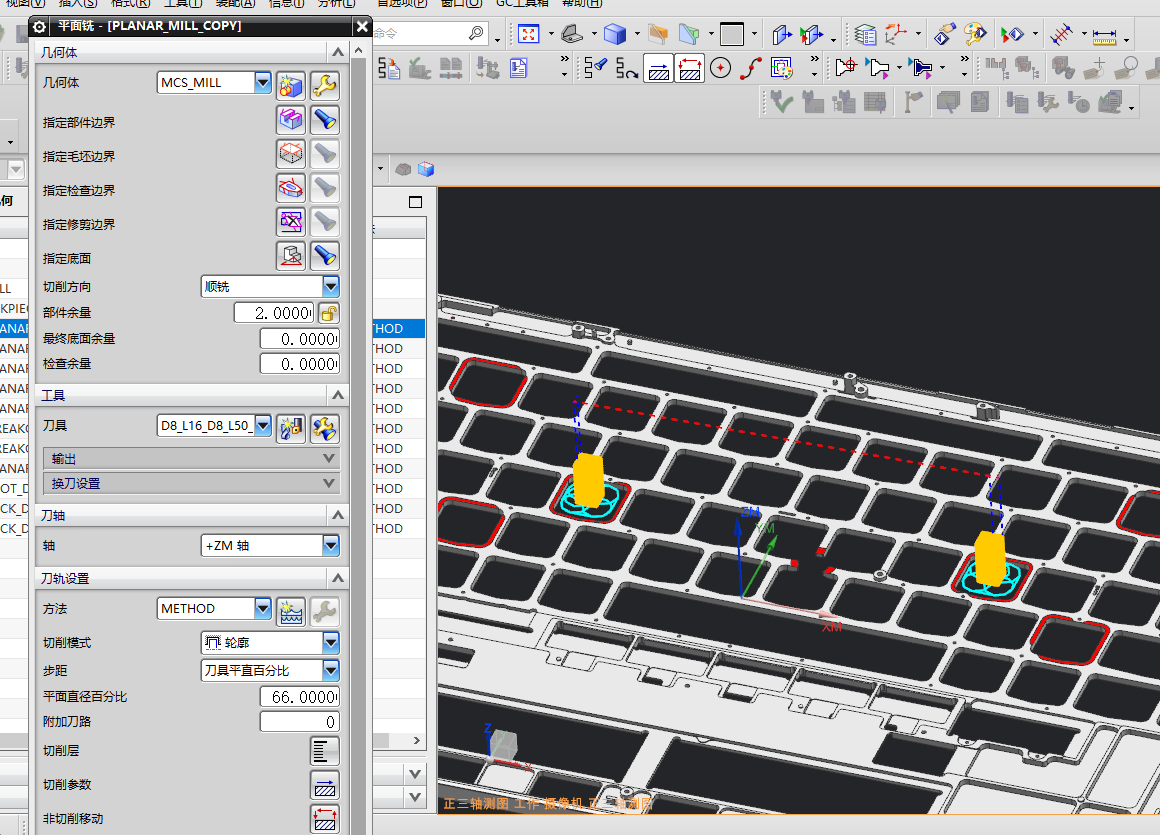
Task: Click the command finder magnifier icon
Action: tap(476, 33)
